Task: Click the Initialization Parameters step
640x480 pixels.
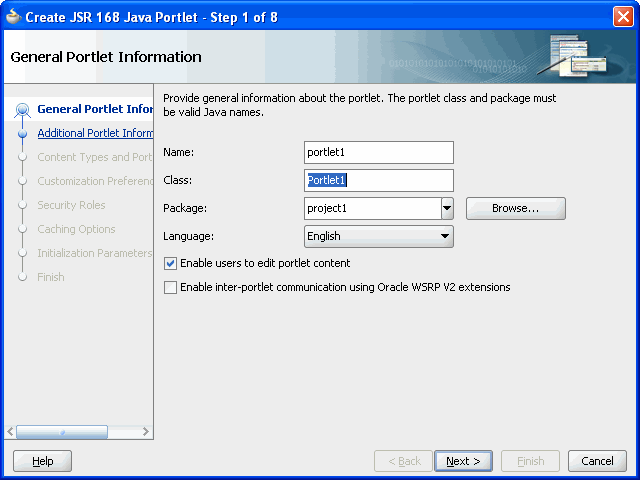Action: coord(95,253)
